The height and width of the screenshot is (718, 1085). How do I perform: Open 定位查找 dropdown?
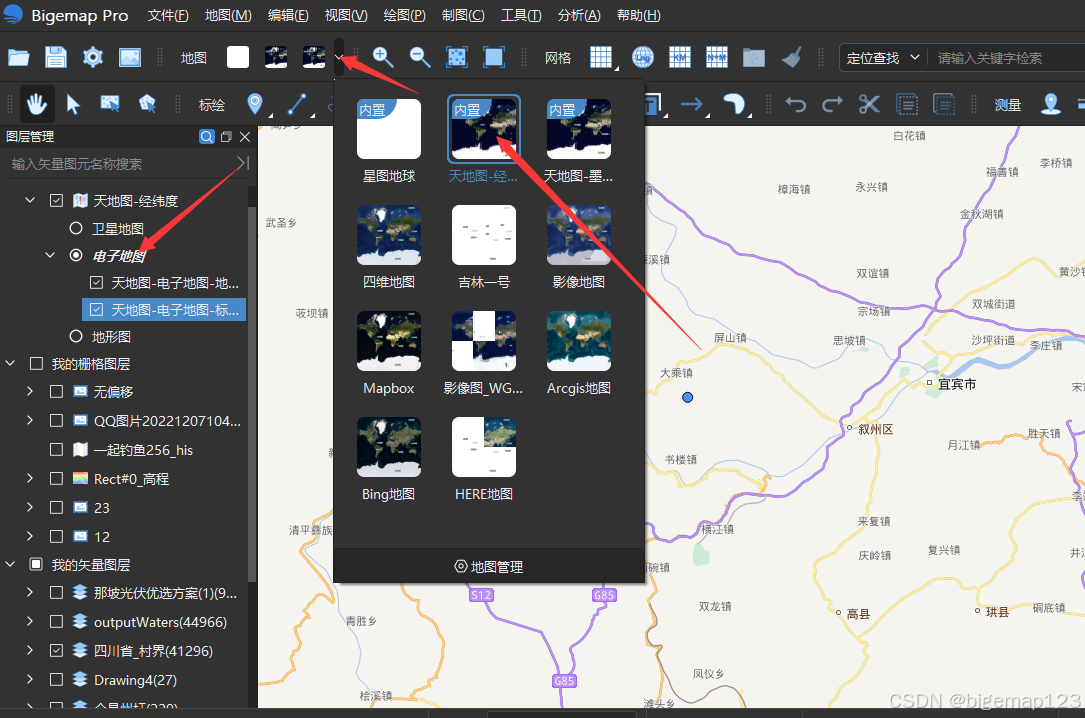click(x=883, y=57)
